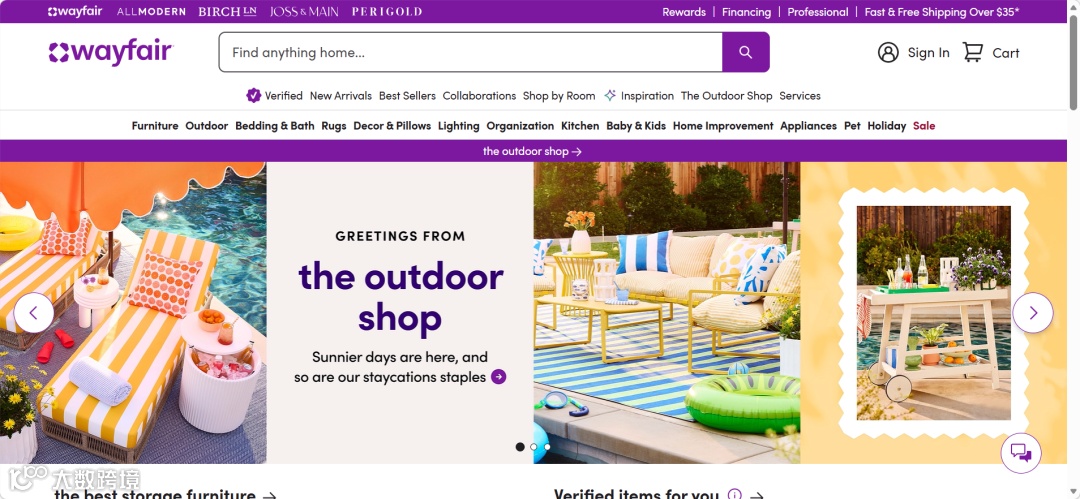Expand the Lighting category menu
This screenshot has height=499, width=1080.
click(x=459, y=125)
